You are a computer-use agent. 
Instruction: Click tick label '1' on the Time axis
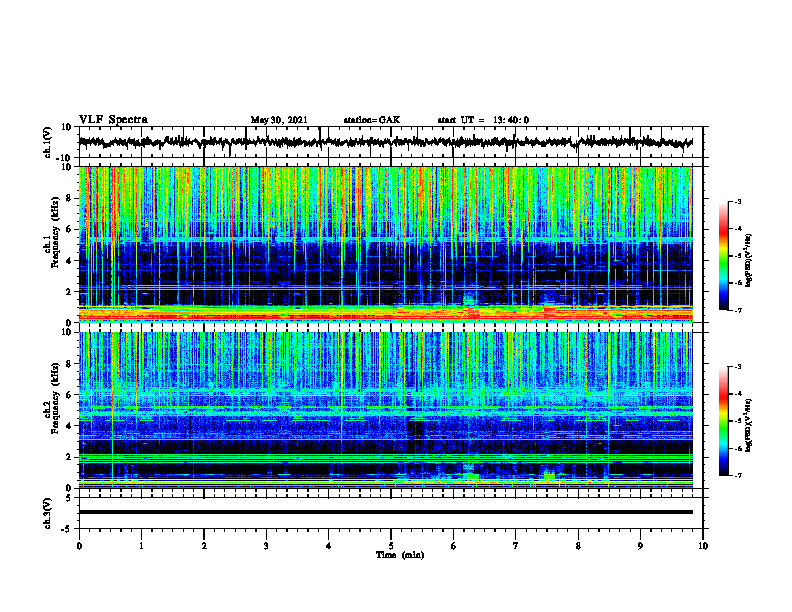(141, 546)
